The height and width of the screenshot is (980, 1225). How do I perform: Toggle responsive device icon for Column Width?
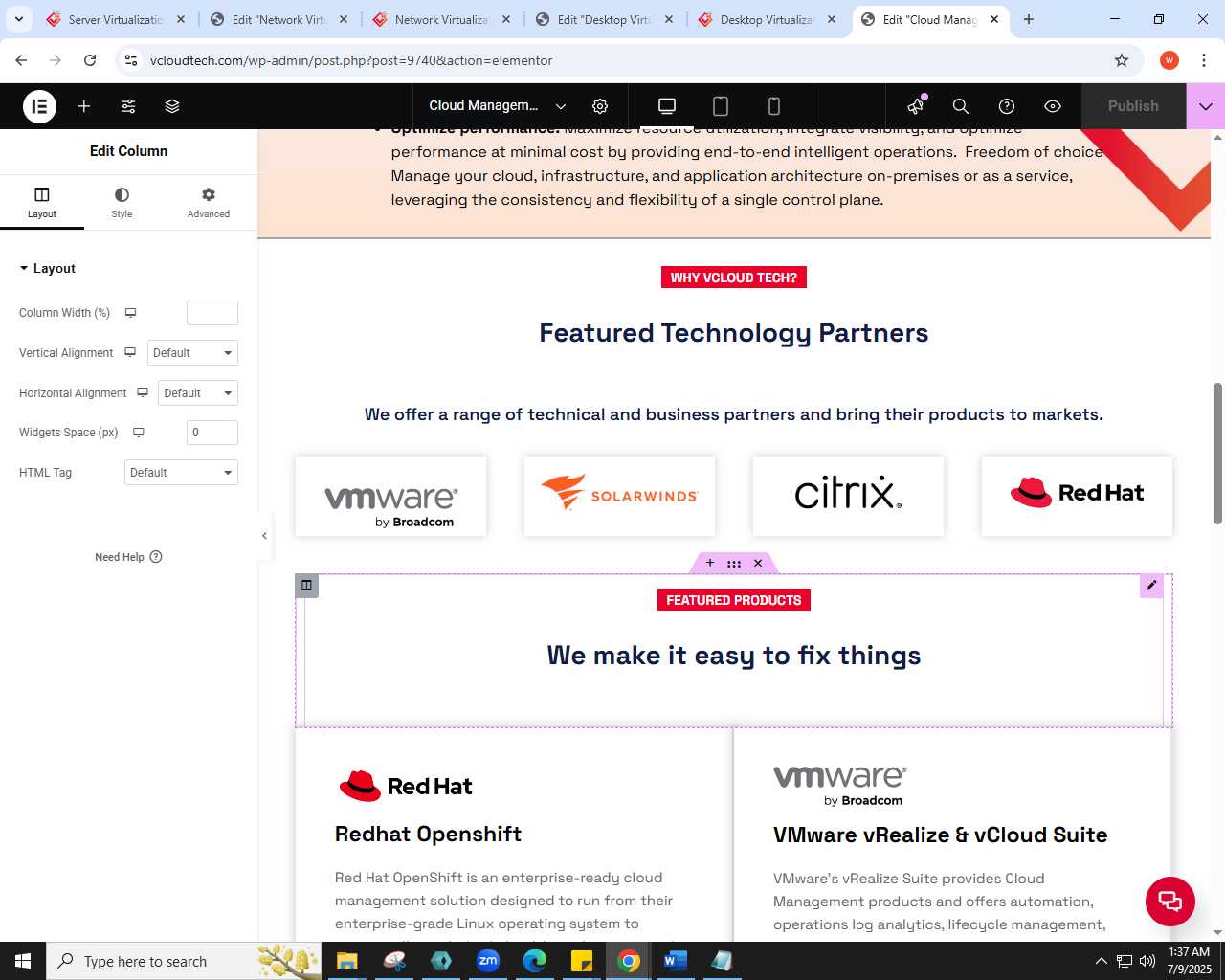click(x=131, y=313)
